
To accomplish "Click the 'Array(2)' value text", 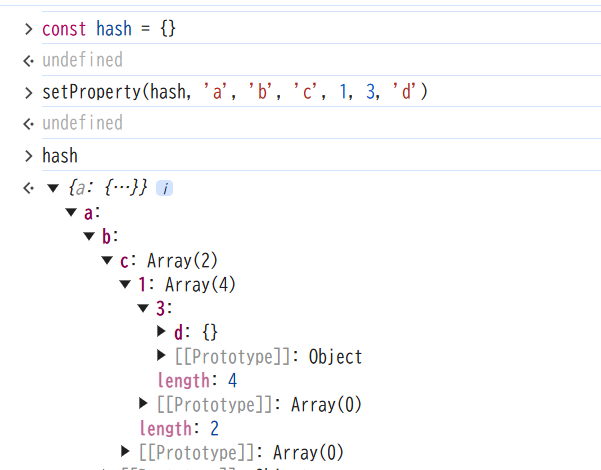I will pyautogui.click(x=182, y=261).
